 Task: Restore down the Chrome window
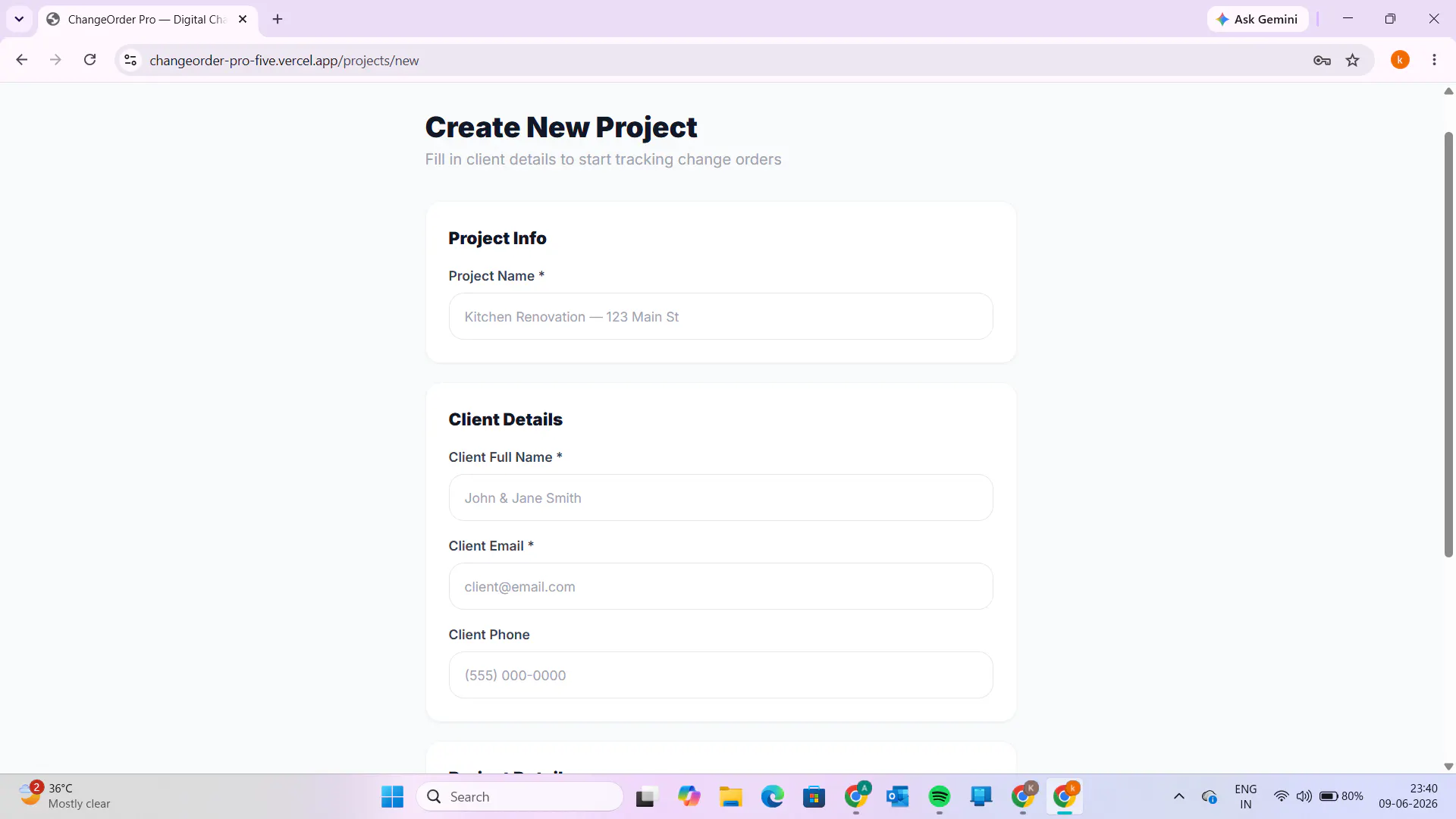click(1390, 19)
